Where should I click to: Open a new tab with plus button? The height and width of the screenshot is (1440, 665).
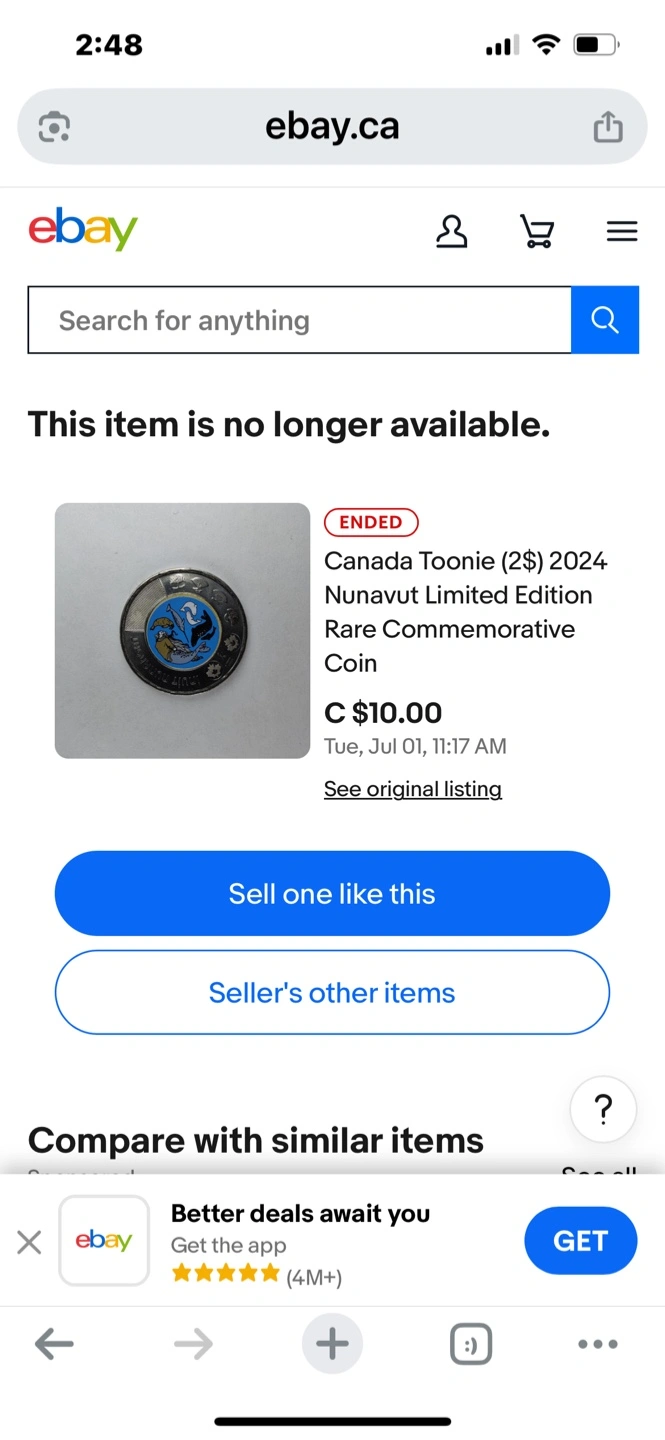click(332, 1345)
